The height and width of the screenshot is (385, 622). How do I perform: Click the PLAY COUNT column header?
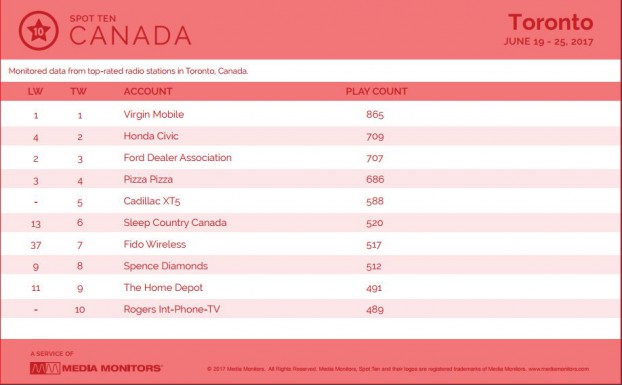(x=376, y=92)
